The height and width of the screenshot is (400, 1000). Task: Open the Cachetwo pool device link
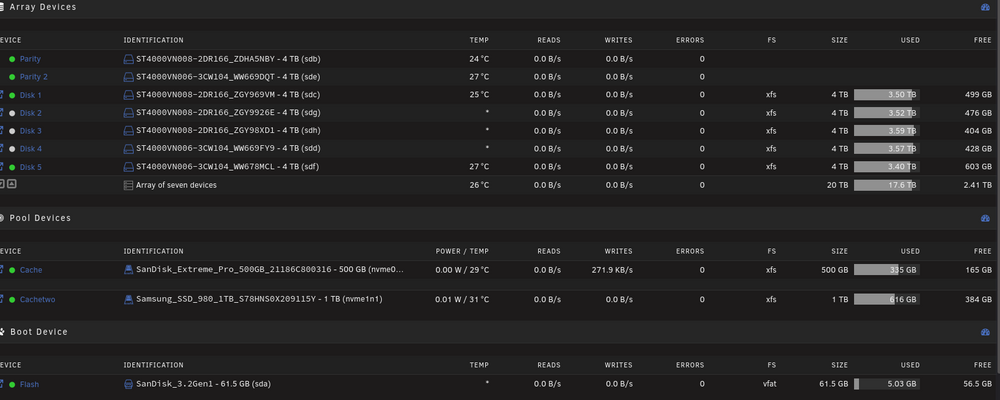pos(38,299)
